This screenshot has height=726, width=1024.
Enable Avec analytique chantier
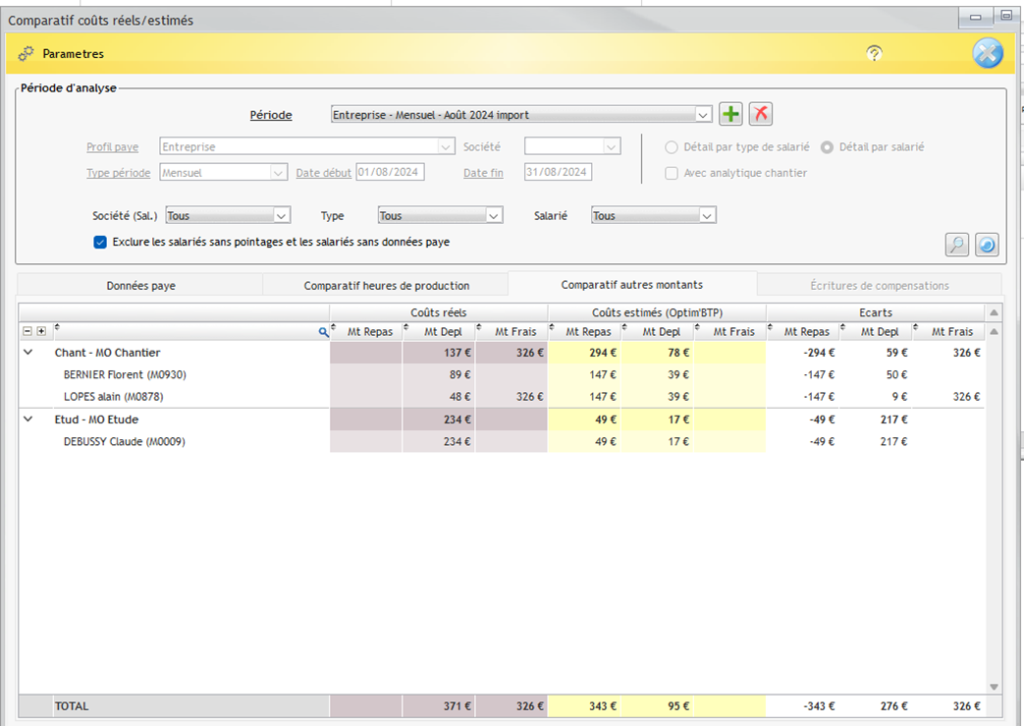(671, 173)
